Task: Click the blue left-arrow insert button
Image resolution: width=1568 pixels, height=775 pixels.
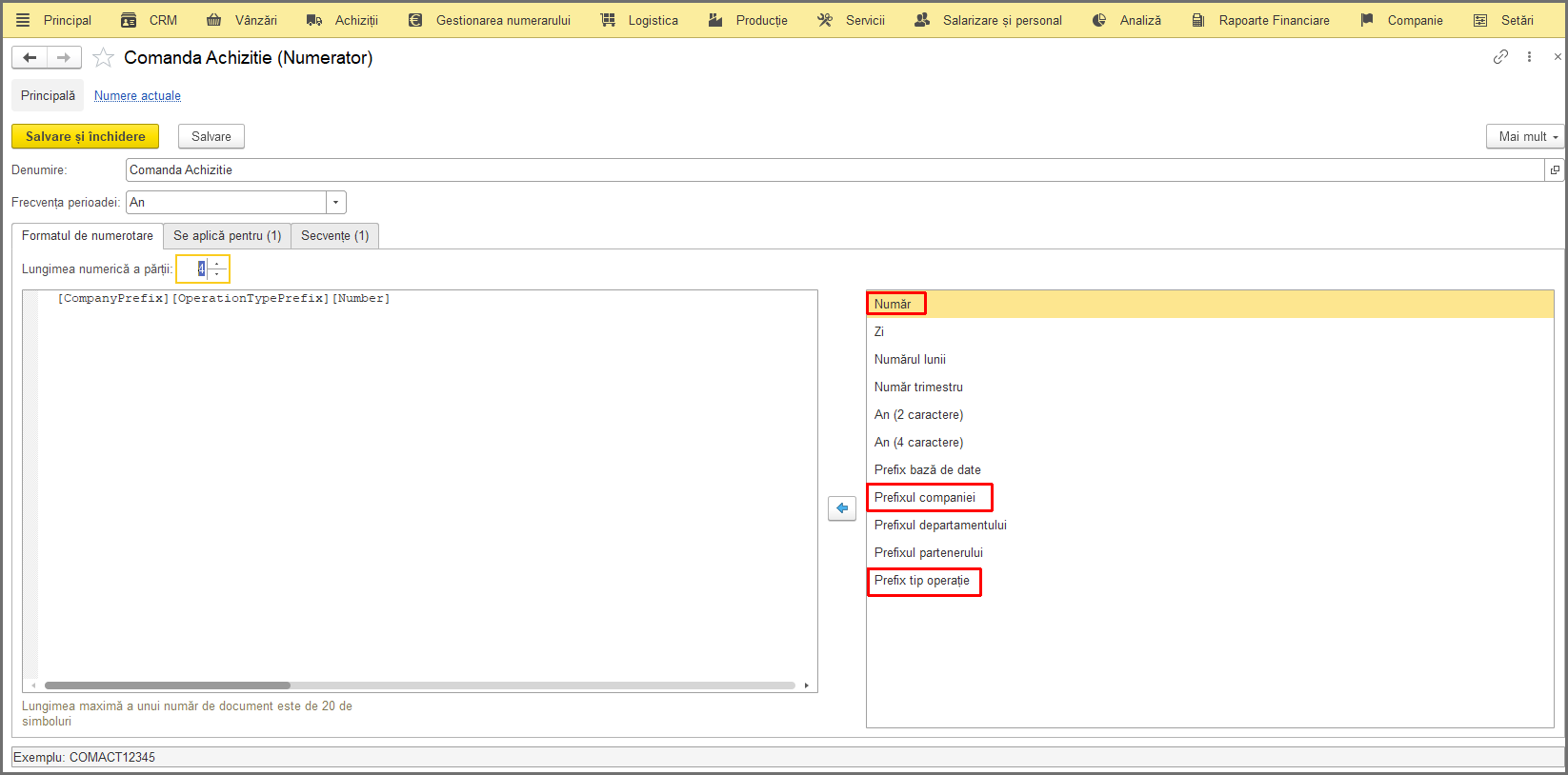Action: pyautogui.click(x=842, y=508)
